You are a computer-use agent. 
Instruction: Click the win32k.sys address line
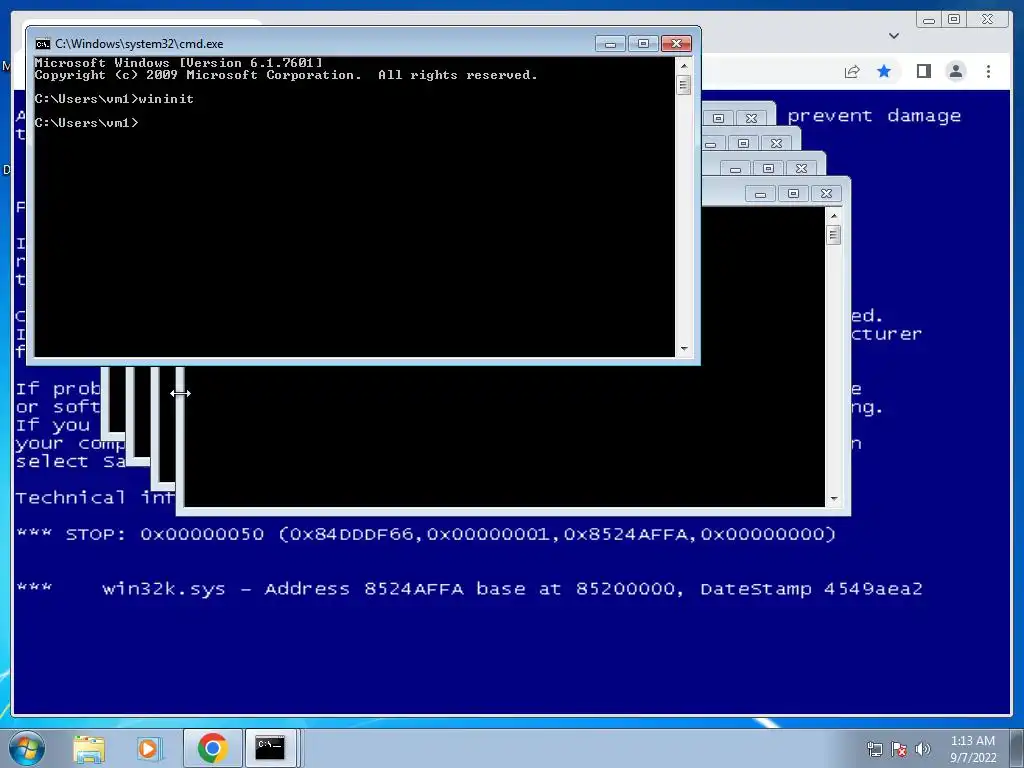click(469, 589)
